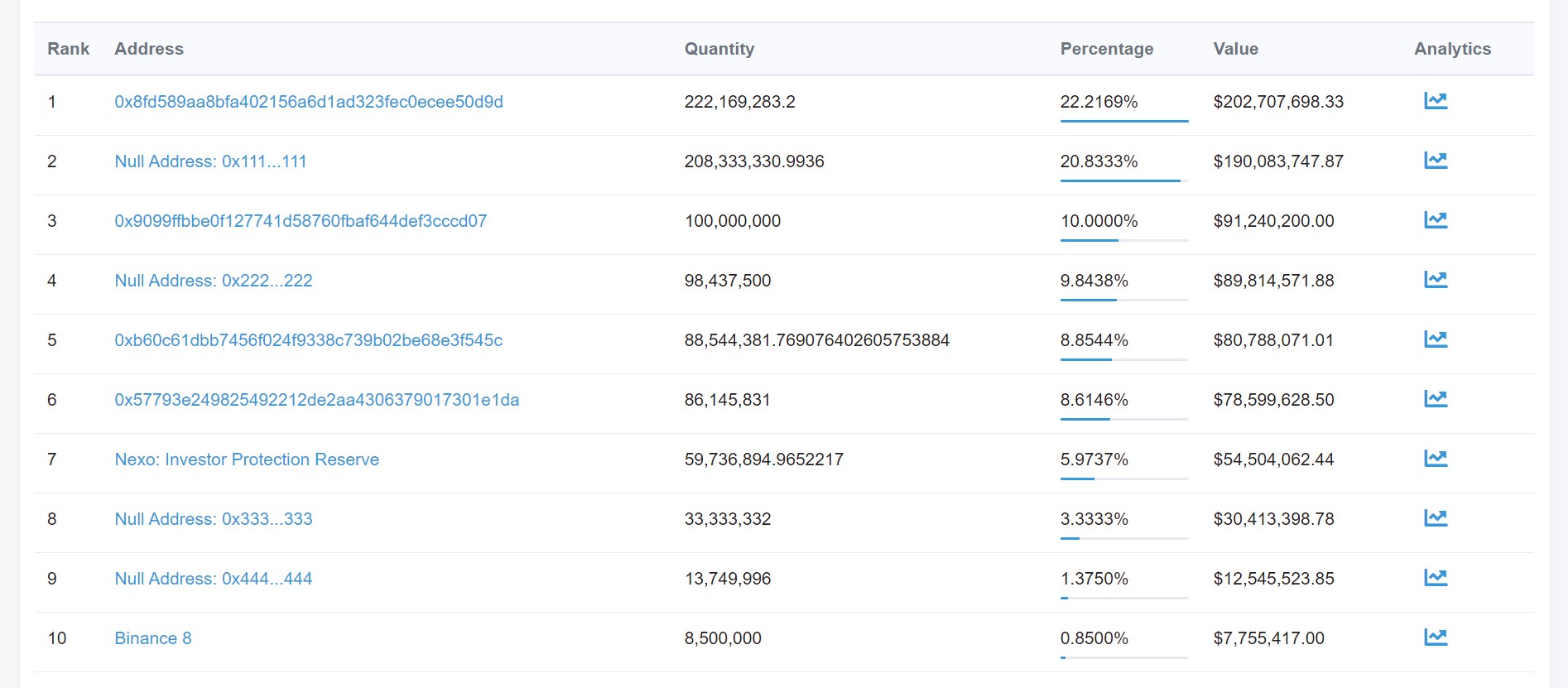1568x688 pixels.
Task: View analytics icon for Null Address 0x222...222
Action: point(1436,280)
